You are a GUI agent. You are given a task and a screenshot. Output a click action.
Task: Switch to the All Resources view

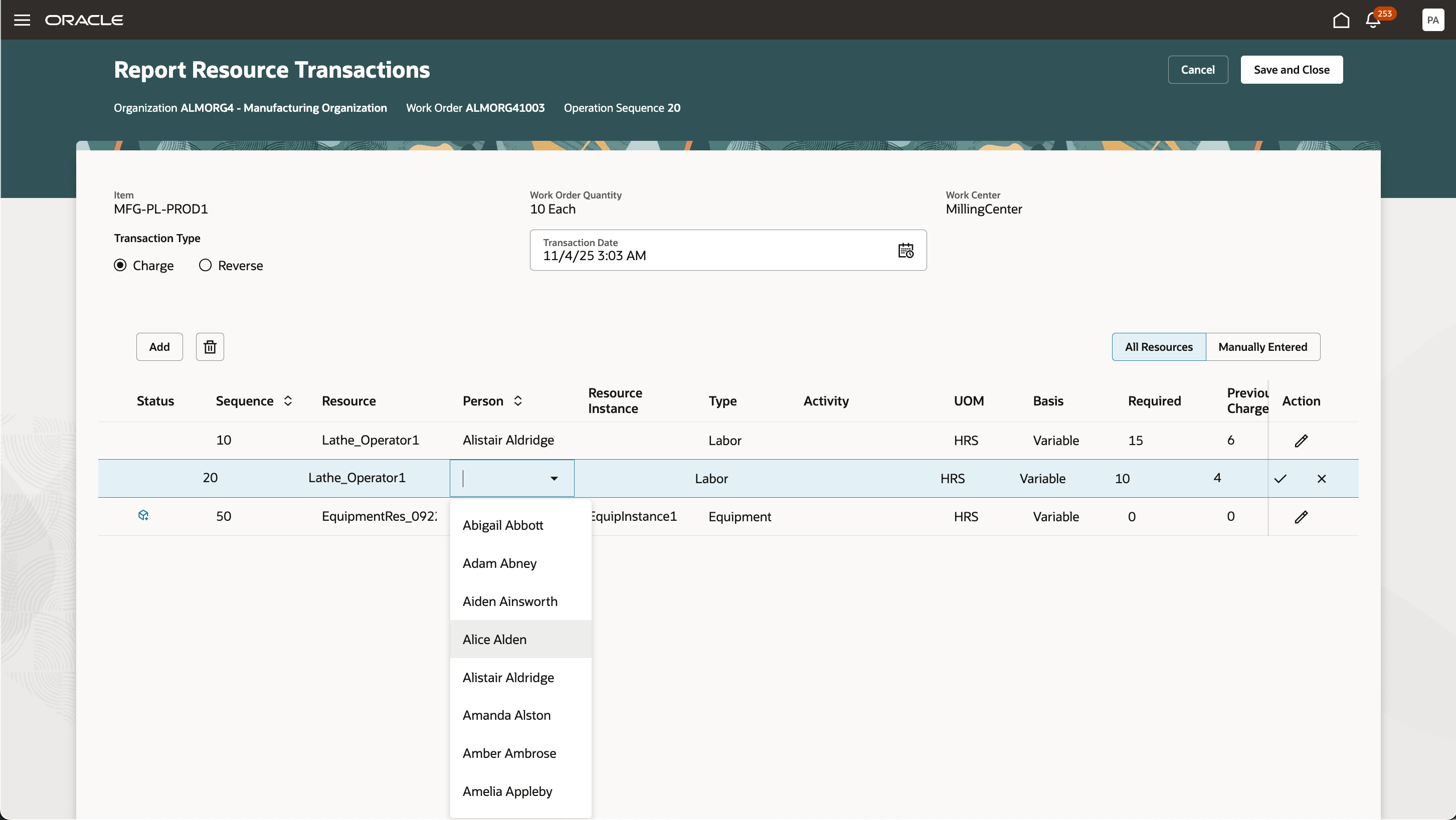coord(1159,346)
